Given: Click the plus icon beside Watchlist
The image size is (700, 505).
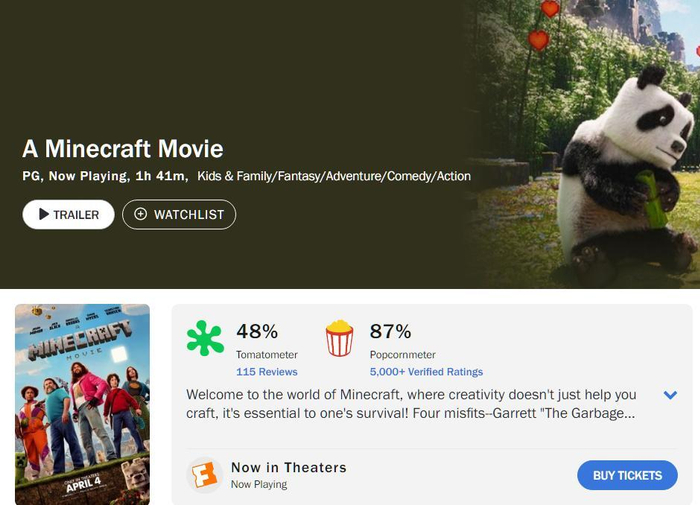Looking at the screenshot, I should click(x=140, y=214).
